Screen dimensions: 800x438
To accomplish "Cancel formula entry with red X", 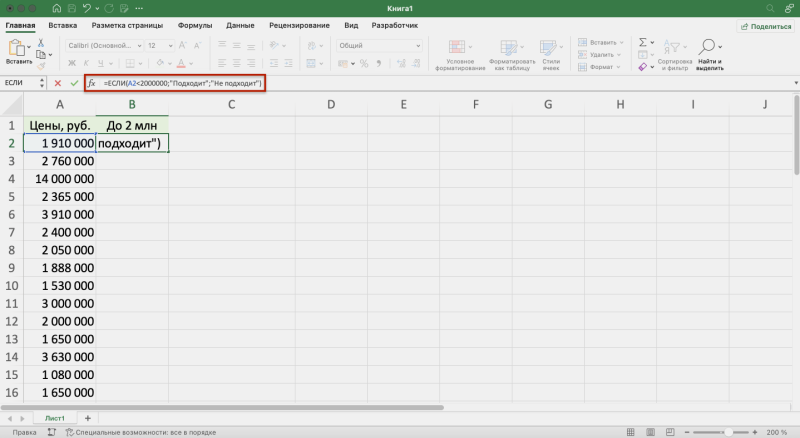I will (58, 83).
